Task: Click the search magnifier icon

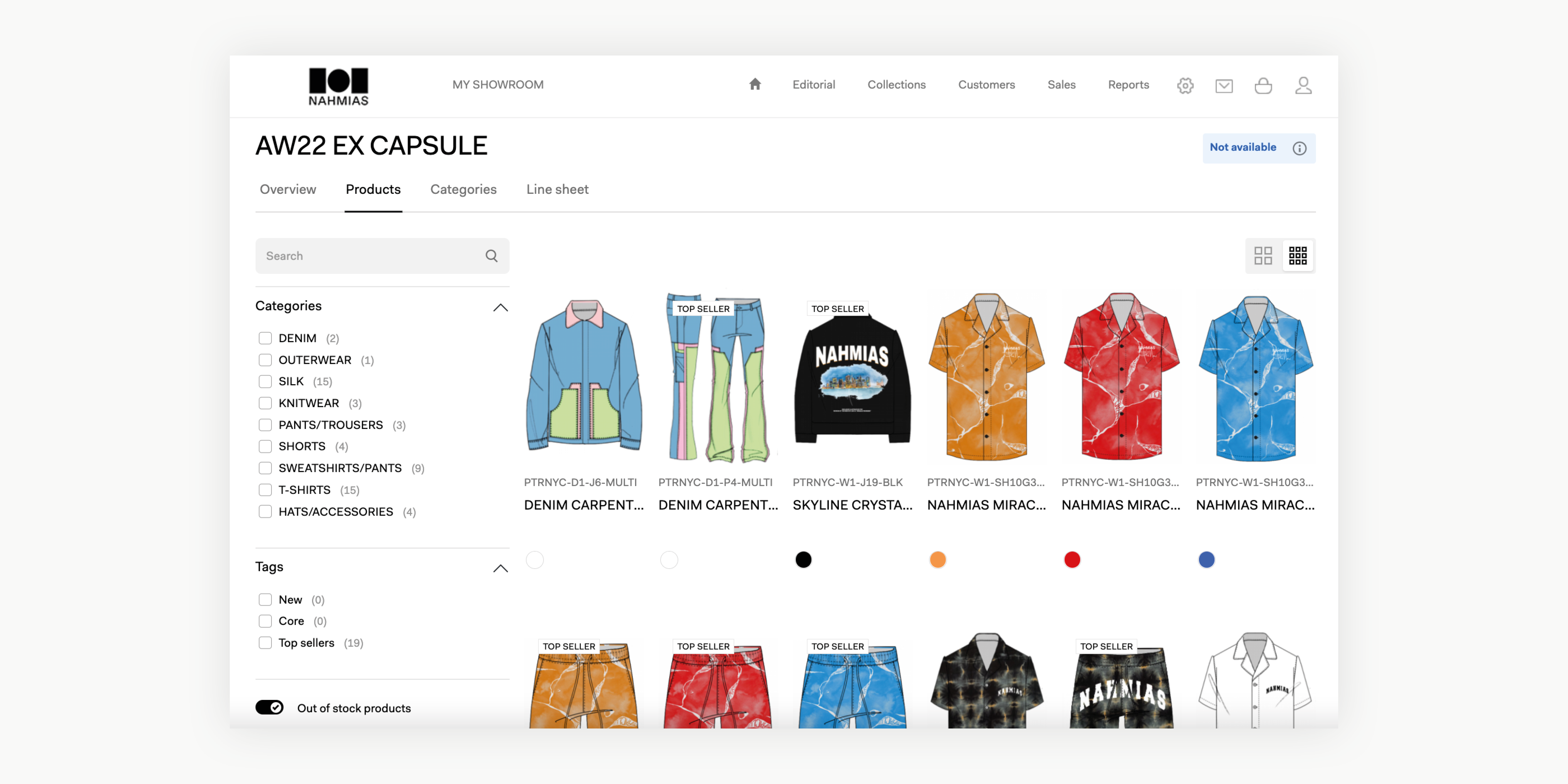Action: (x=491, y=256)
